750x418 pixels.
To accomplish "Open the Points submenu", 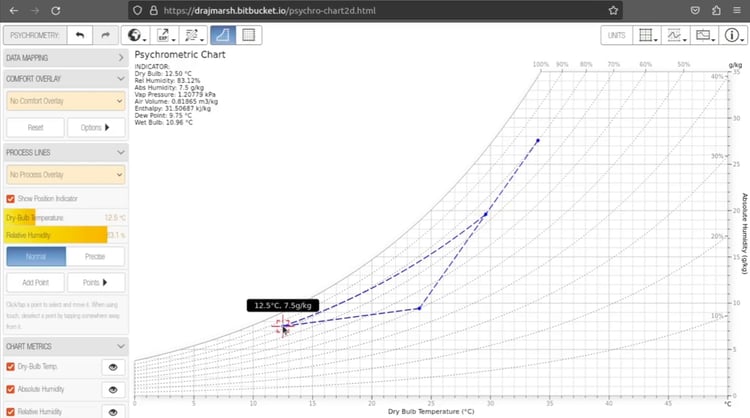I will [x=96, y=283].
